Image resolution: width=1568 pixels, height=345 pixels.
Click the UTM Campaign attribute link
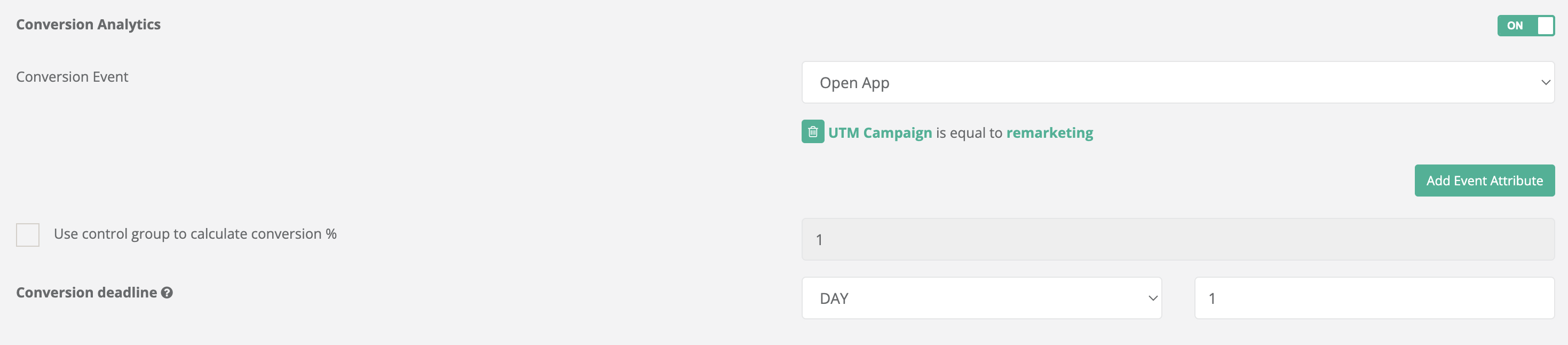880,133
